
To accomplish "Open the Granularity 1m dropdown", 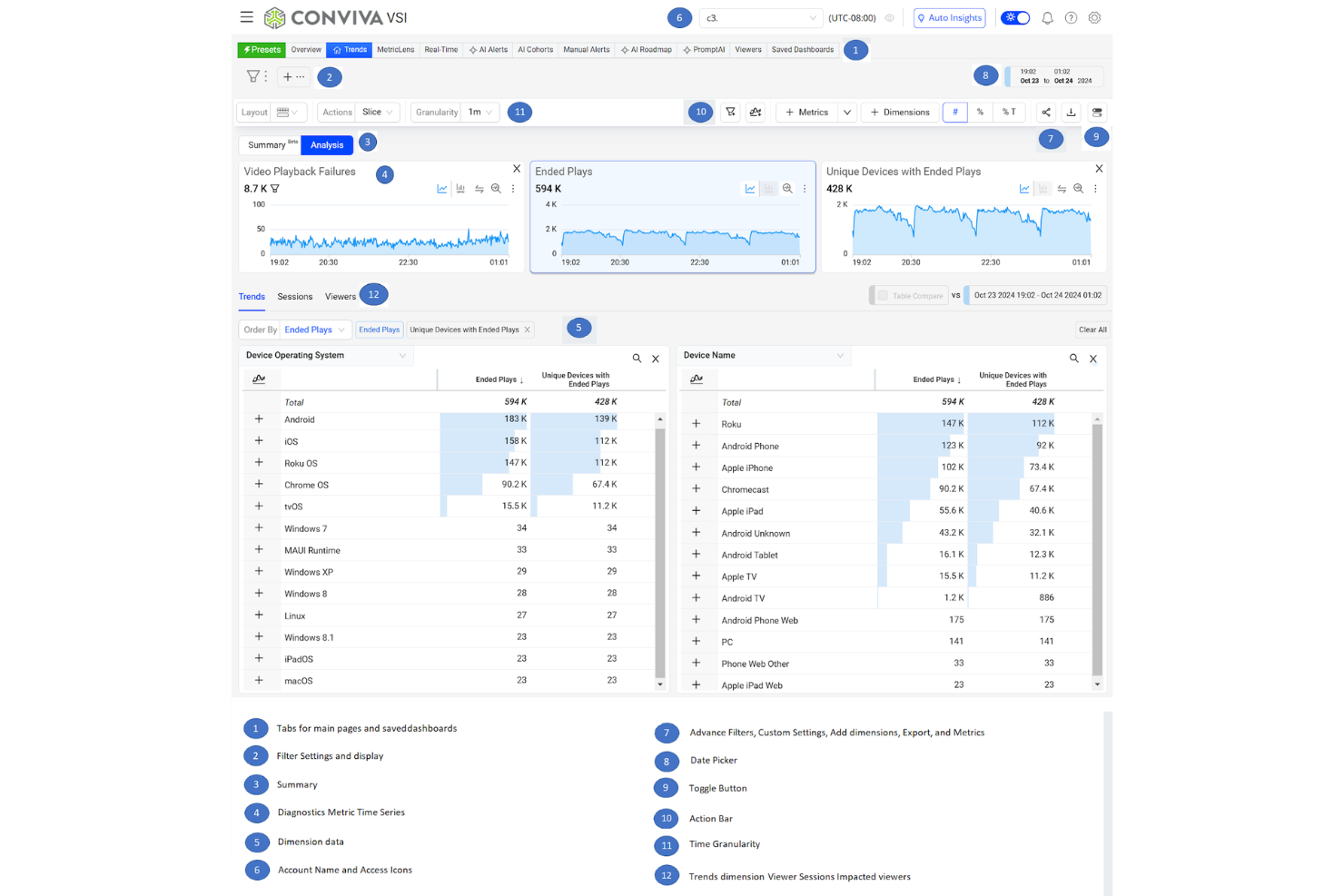I will (x=479, y=112).
